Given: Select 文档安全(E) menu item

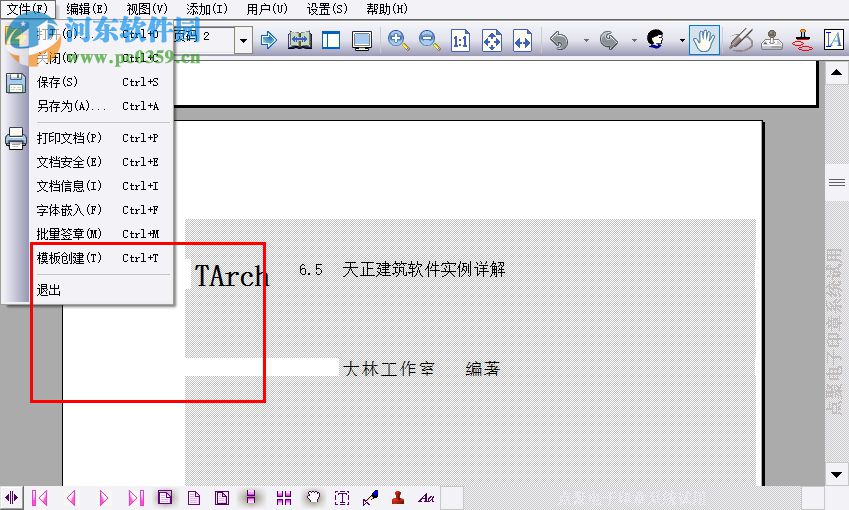Looking at the screenshot, I should (x=101, y=162).
